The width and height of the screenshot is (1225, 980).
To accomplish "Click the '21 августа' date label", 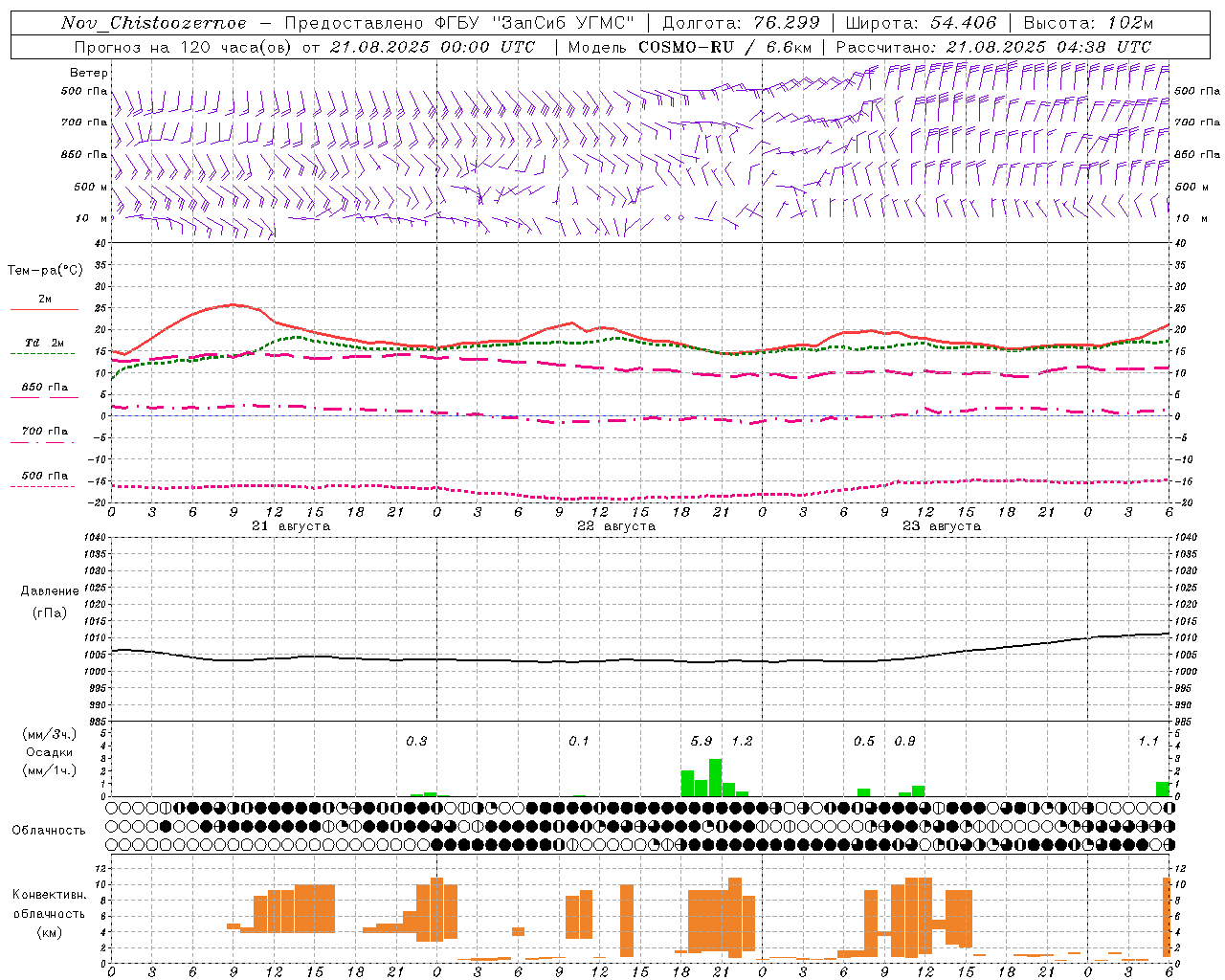I will point(291,526).
